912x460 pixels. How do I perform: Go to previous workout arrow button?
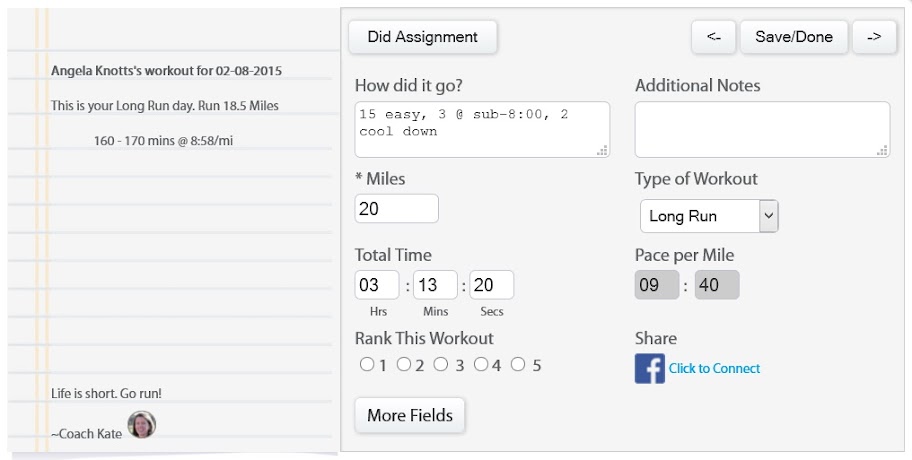click(x=713, y=37)
